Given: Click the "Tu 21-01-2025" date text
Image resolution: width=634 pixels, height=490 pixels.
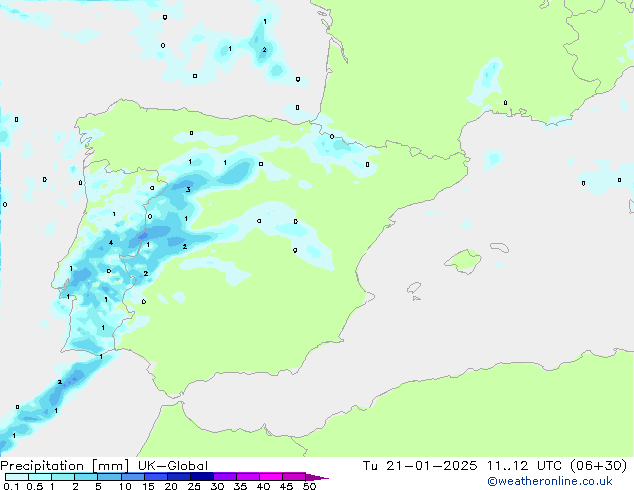Looking at the screenshot, I should (420, 466).
